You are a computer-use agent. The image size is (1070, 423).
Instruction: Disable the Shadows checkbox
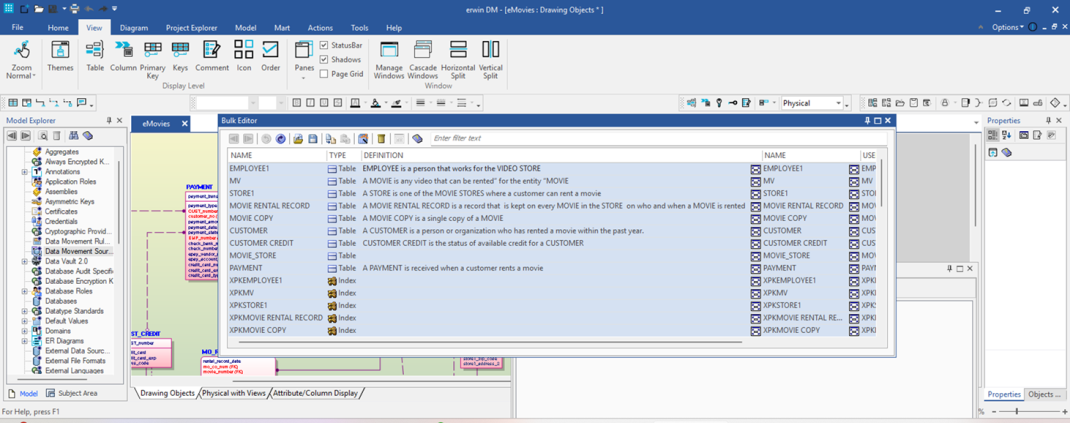[x=324, y=59]
